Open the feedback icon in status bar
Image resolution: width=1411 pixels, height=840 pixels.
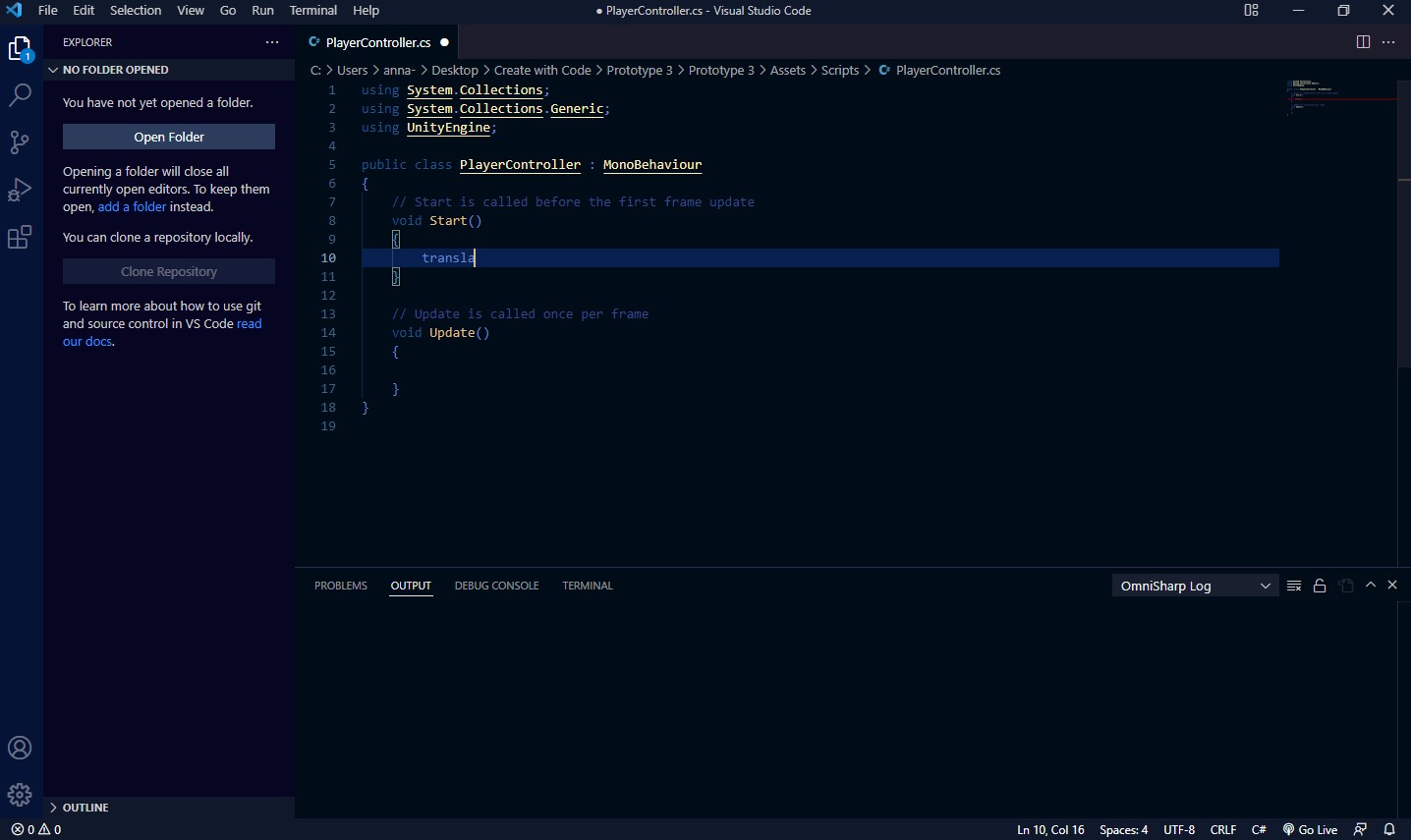click(x=1360, y=829)
